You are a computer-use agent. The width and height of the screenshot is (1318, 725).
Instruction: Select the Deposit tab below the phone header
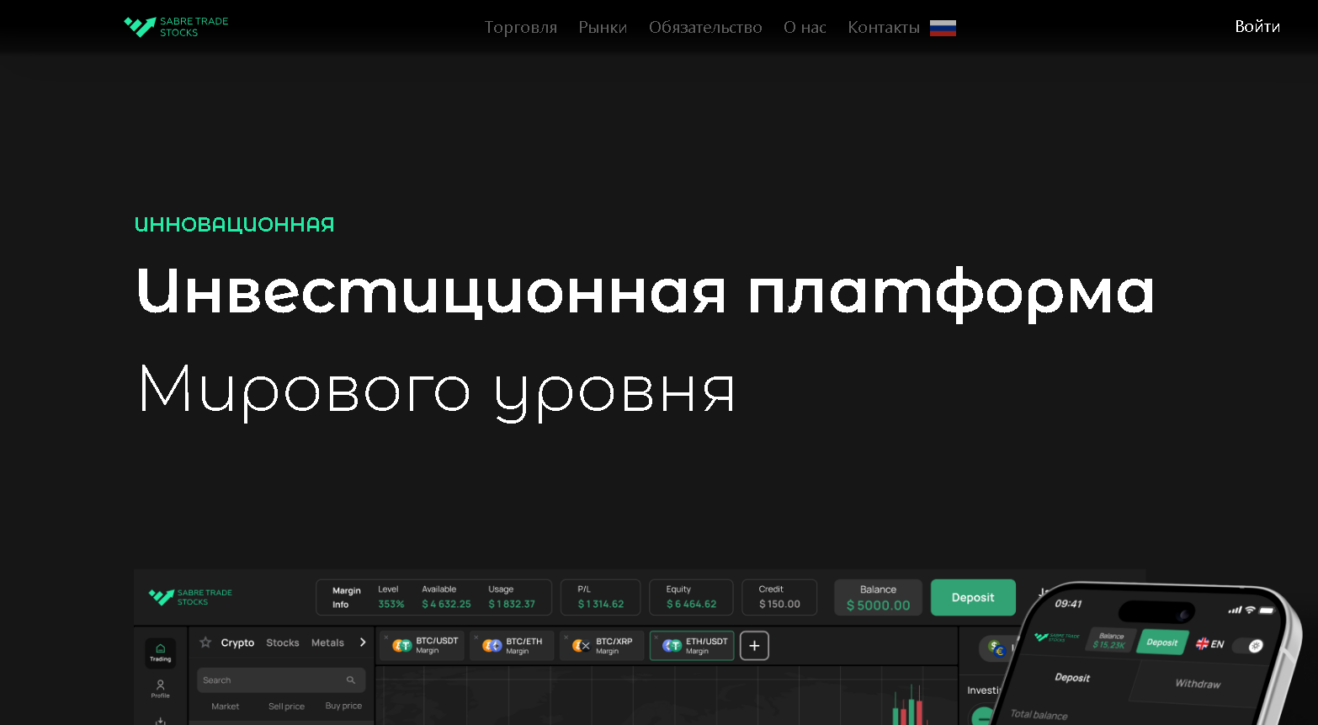[x=1072, y=677]
